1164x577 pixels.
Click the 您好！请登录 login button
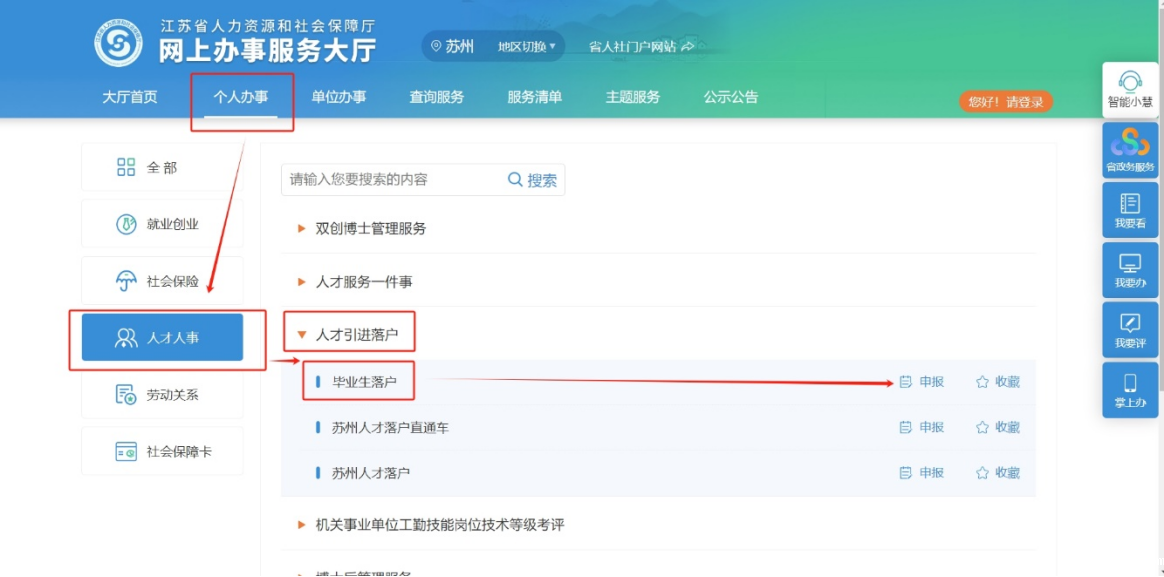[1005, 102]
